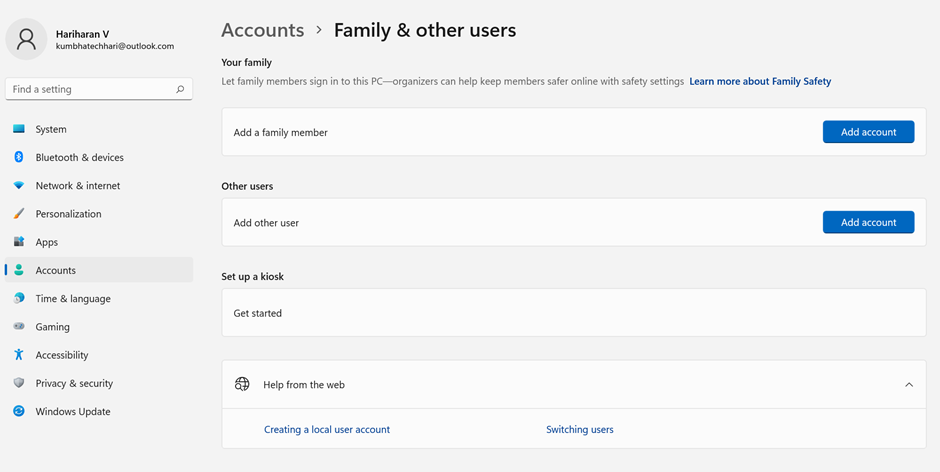Screen dimensions: 940x472
Task: Click Get started to set up kiosk
Action: point(574,312)
